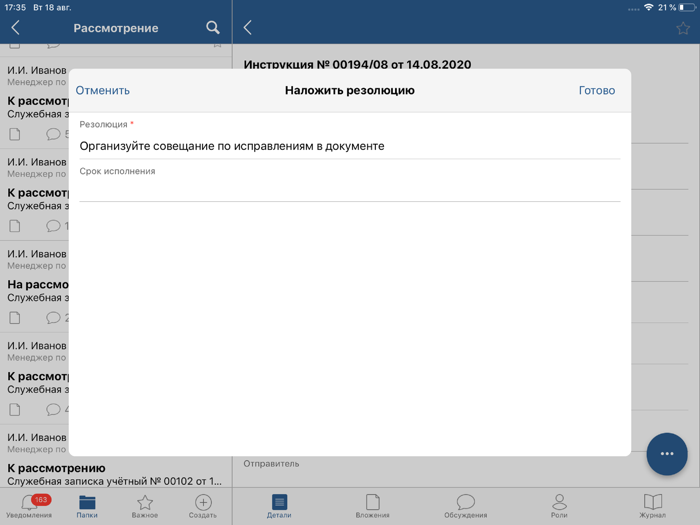
Task: Switch to the Роли tab
Action: click(x=559, y=506)
